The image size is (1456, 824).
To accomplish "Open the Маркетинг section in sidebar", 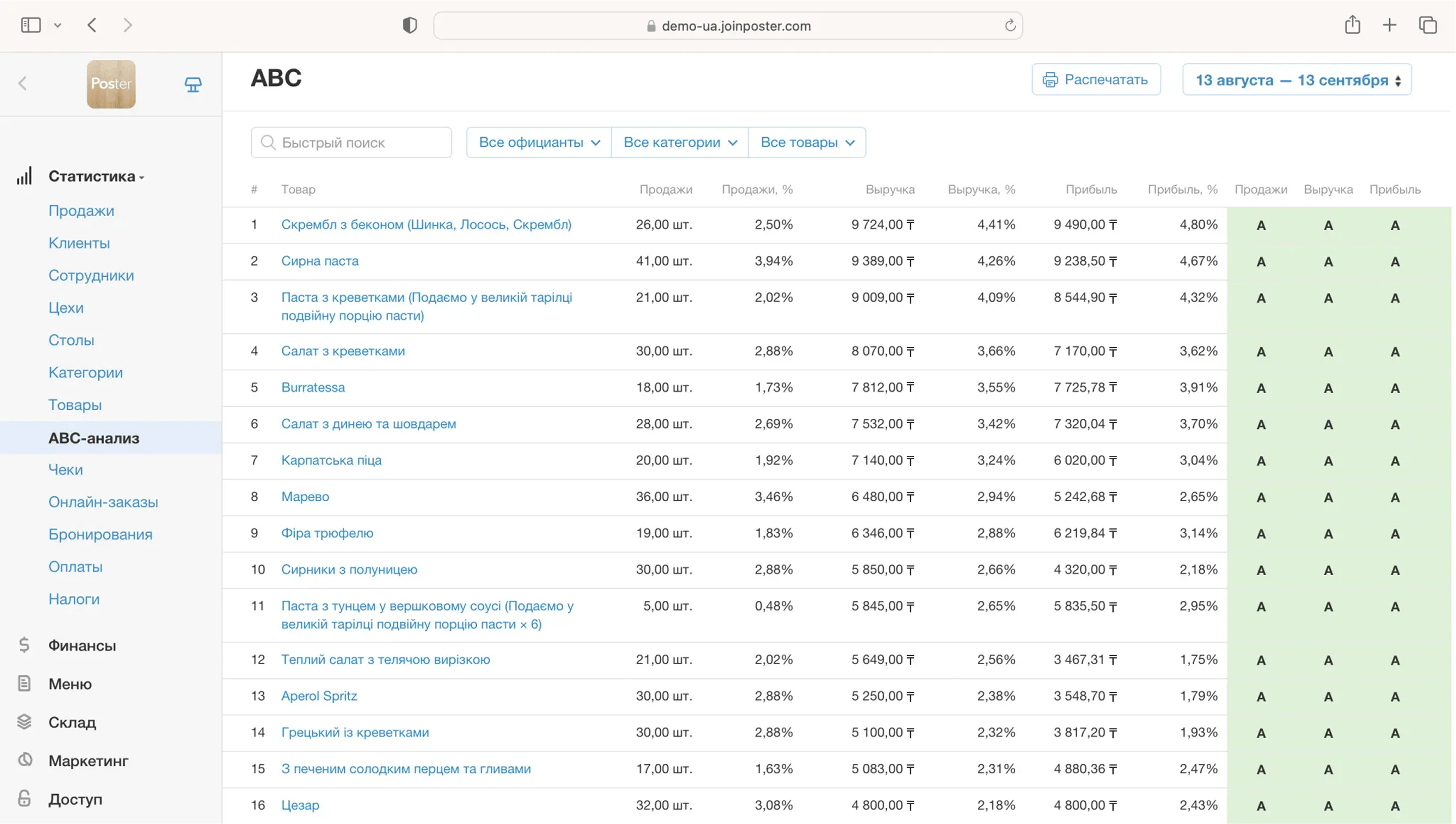I will click(x=88, y=761).
